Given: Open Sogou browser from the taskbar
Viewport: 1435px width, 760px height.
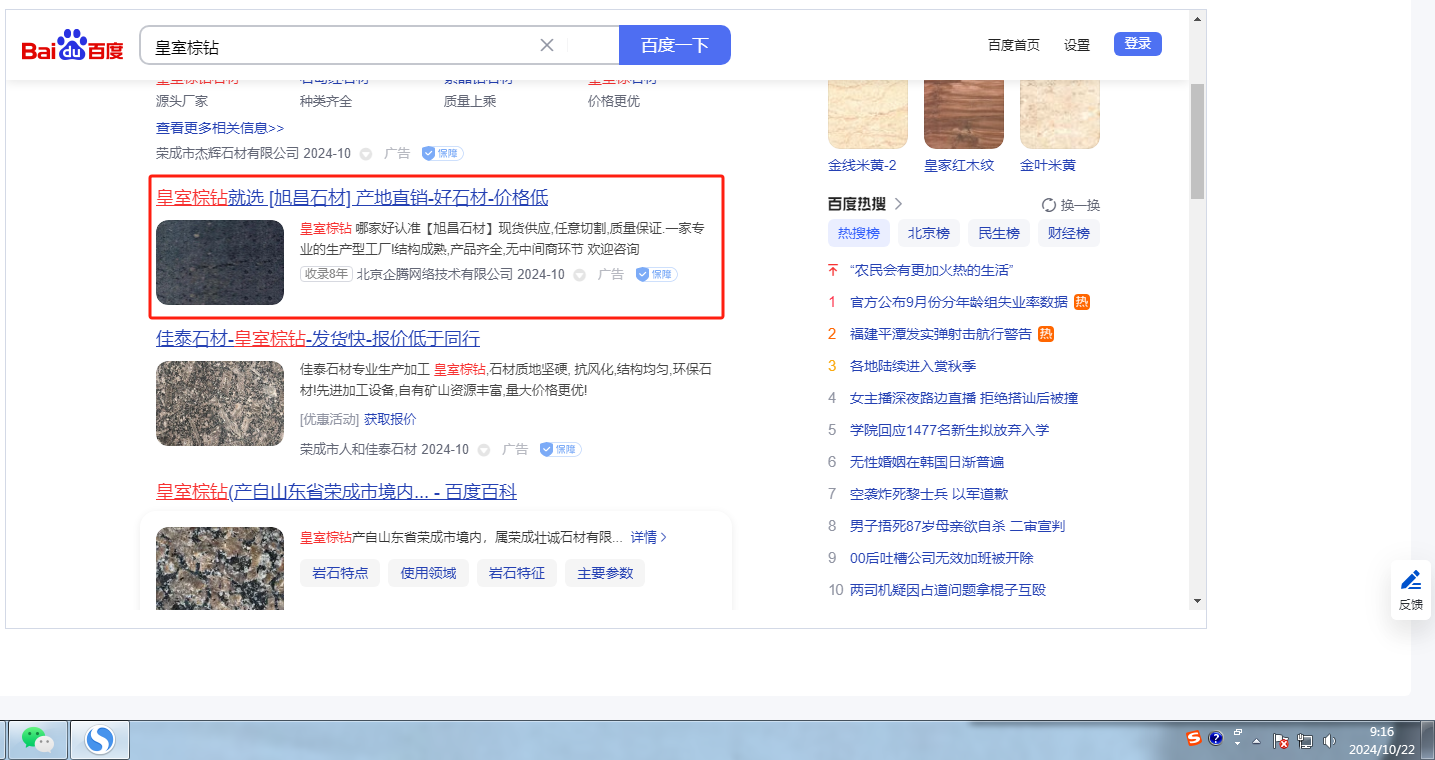Looking at the screenshot, I should click(100, 740).
